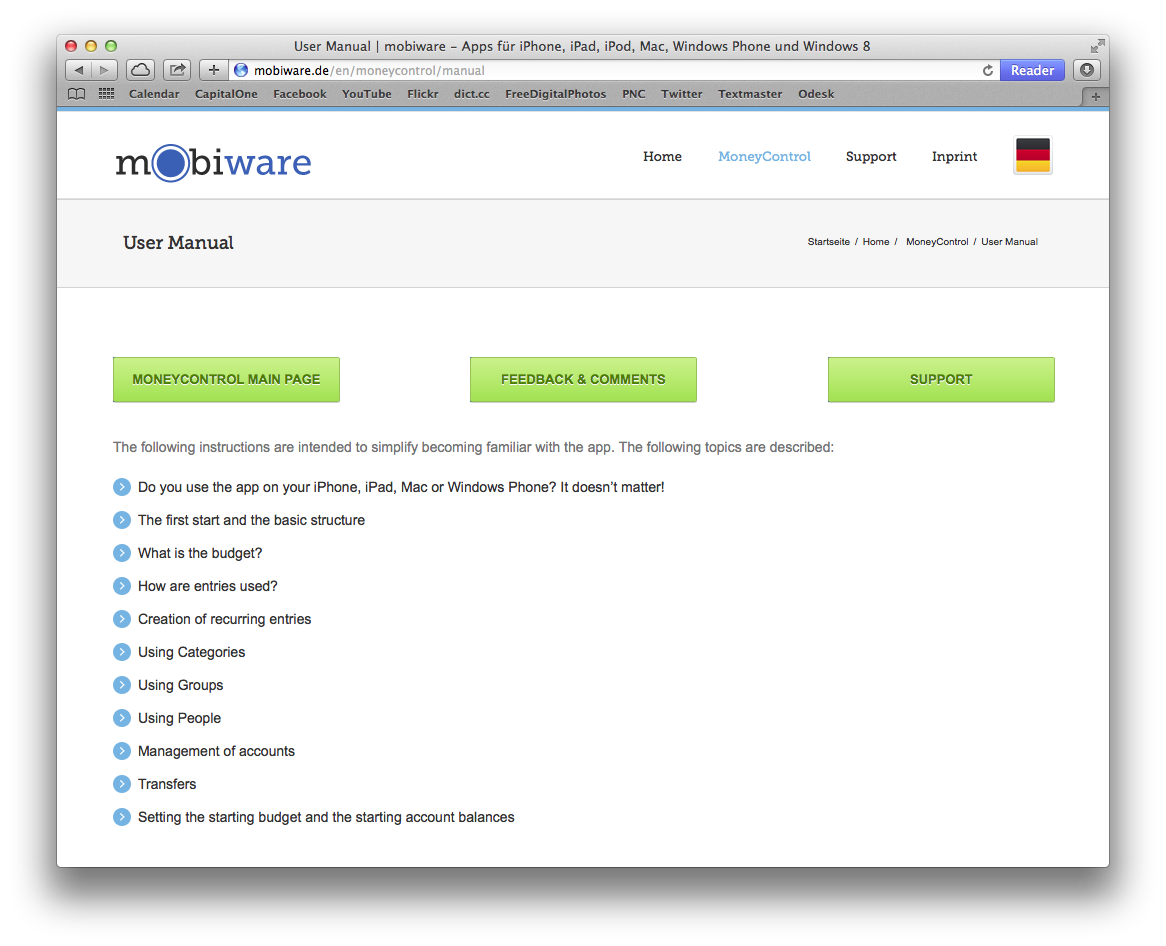Click the Share icon in Safari toolbar
The width and height of the screenshot is (1166, 946).
(x=177, y=70)
